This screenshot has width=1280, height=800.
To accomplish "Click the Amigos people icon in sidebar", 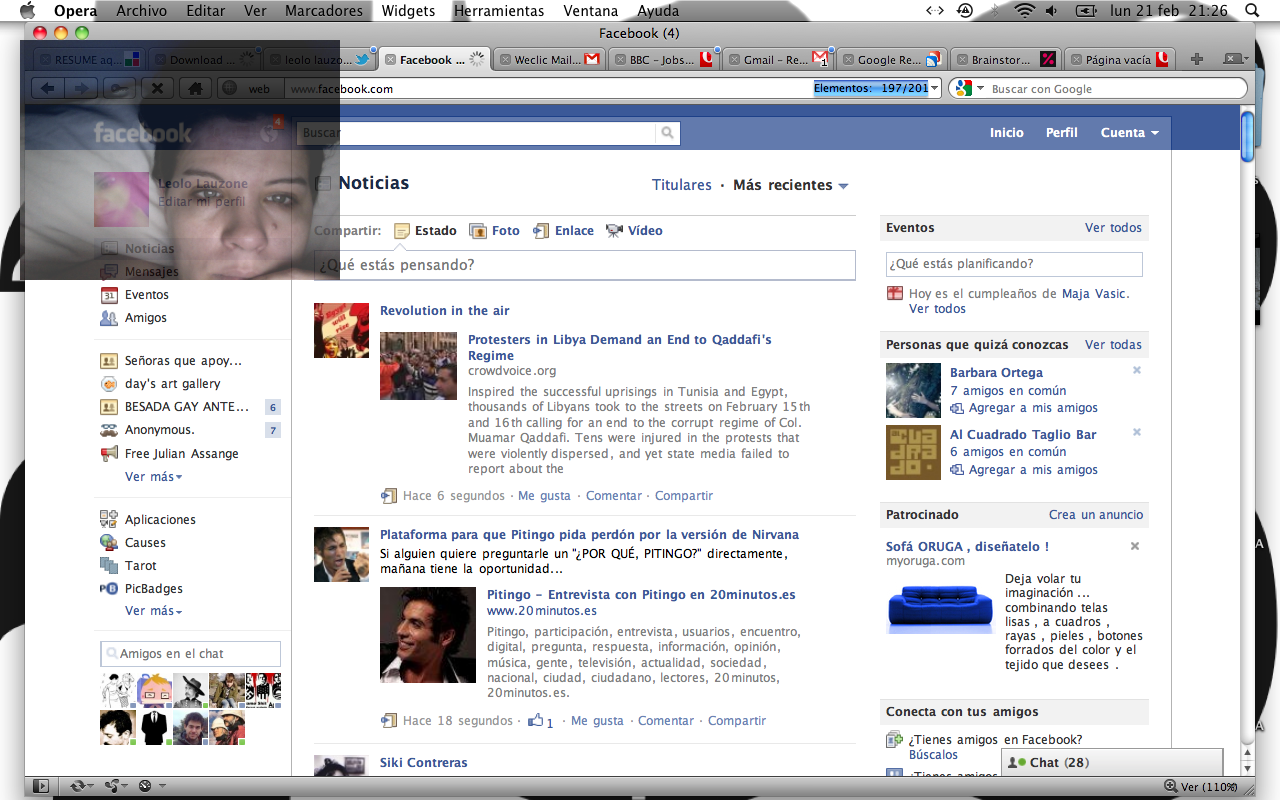I will 109,318.
